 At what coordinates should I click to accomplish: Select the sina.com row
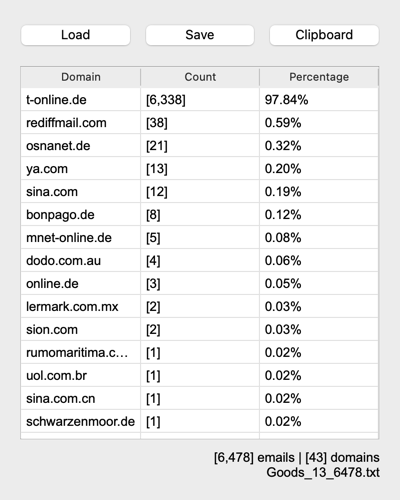click(200, 192)
